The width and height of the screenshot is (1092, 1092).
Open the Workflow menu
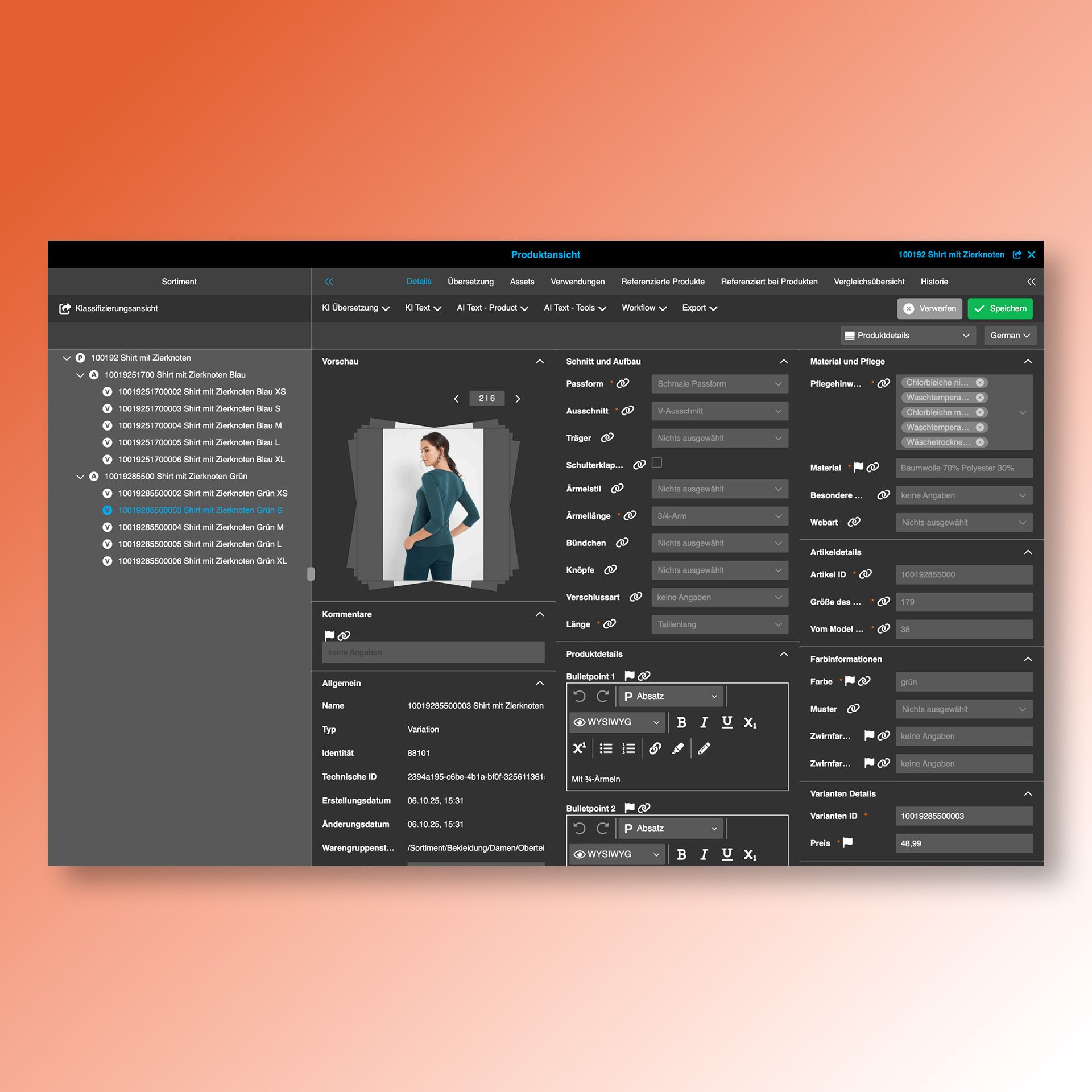tap(643, 308)
